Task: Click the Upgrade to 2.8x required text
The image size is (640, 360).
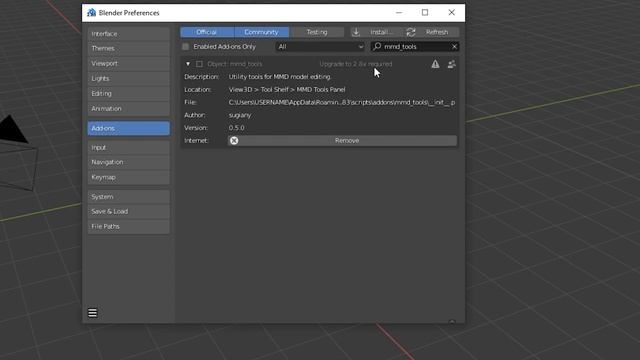Action: point(356,64)
